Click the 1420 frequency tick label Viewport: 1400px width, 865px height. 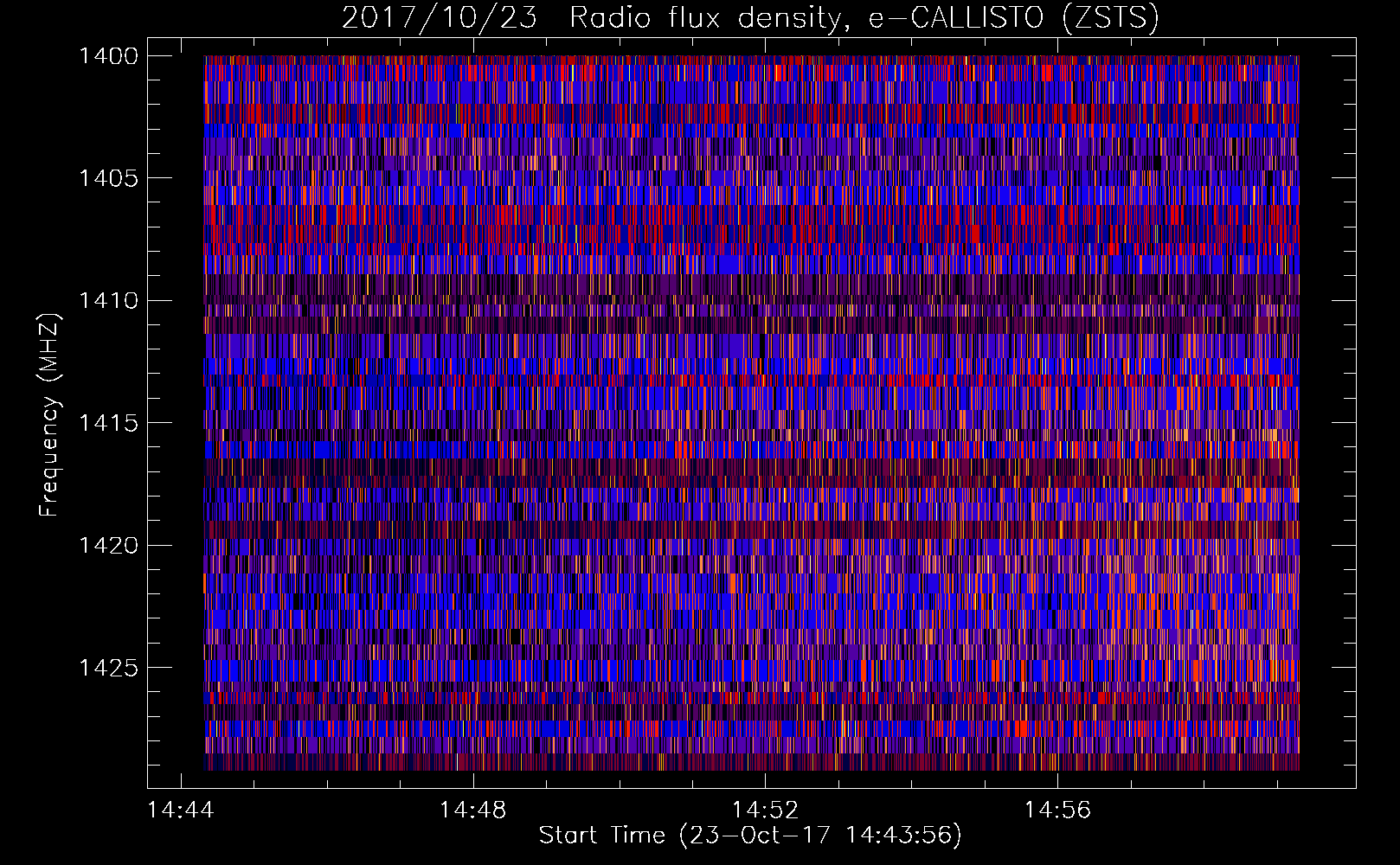click(x=108, y=546)
